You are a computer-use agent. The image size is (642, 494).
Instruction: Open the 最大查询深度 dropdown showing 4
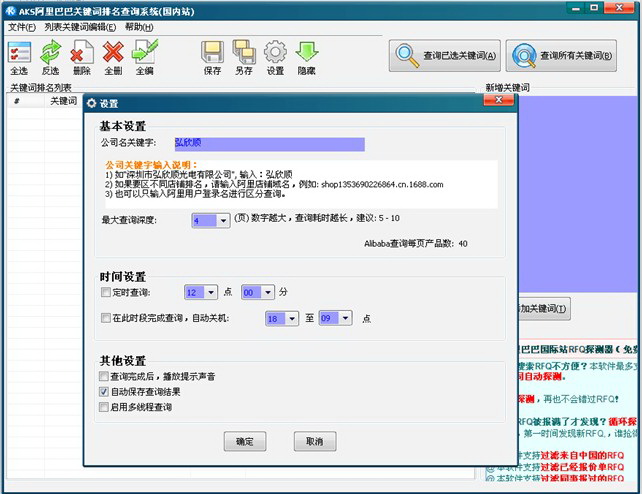(223, 221)
